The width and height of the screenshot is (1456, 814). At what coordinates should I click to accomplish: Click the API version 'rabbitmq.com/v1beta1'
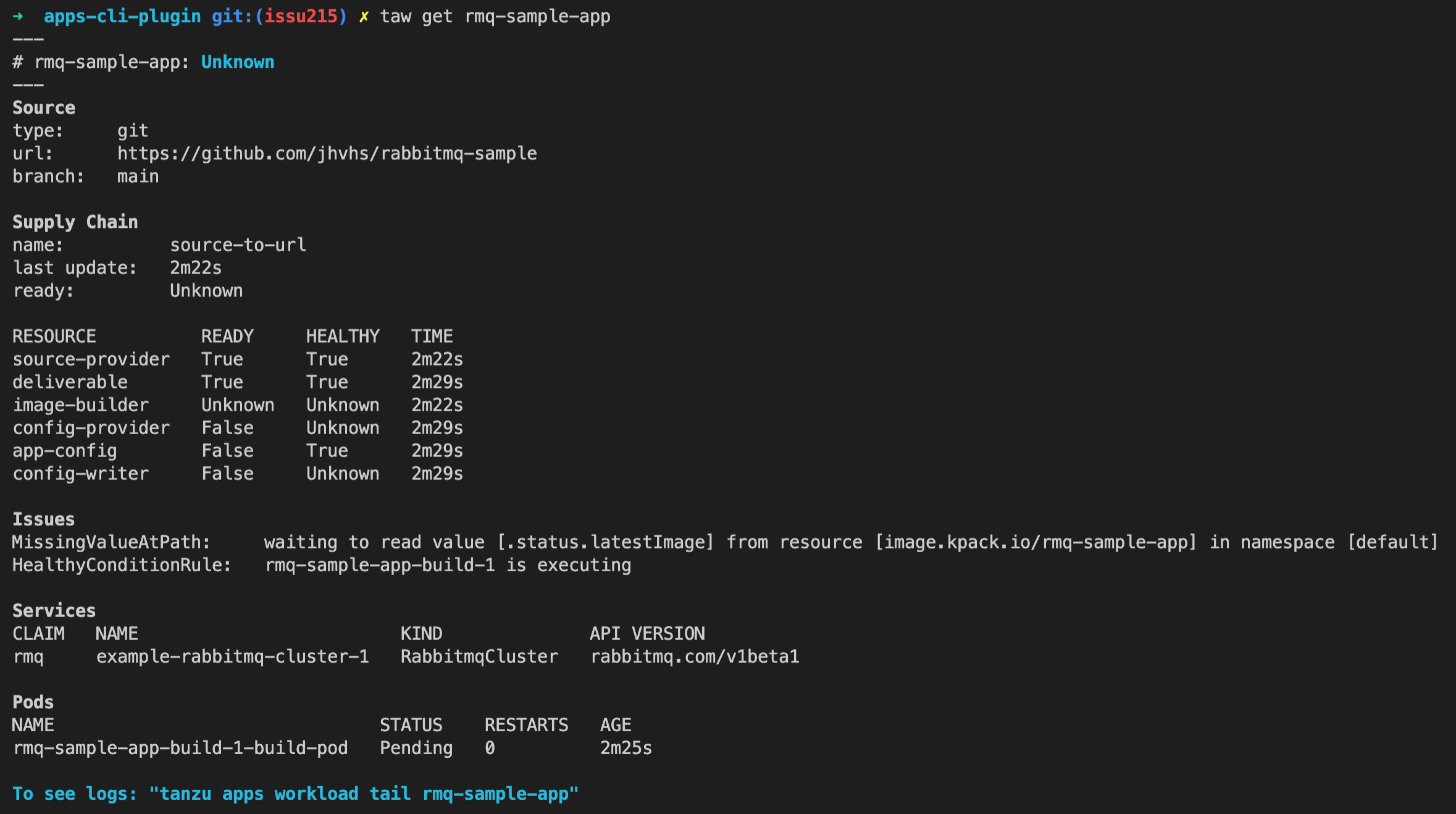pos(695,657)
